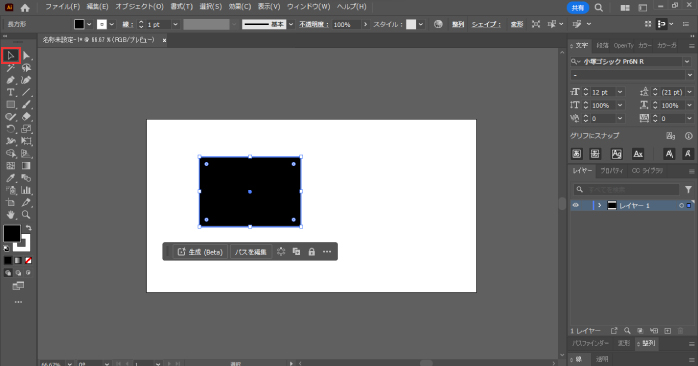
Task: Go to the Home screen icon
Action: tap(25, 8)
